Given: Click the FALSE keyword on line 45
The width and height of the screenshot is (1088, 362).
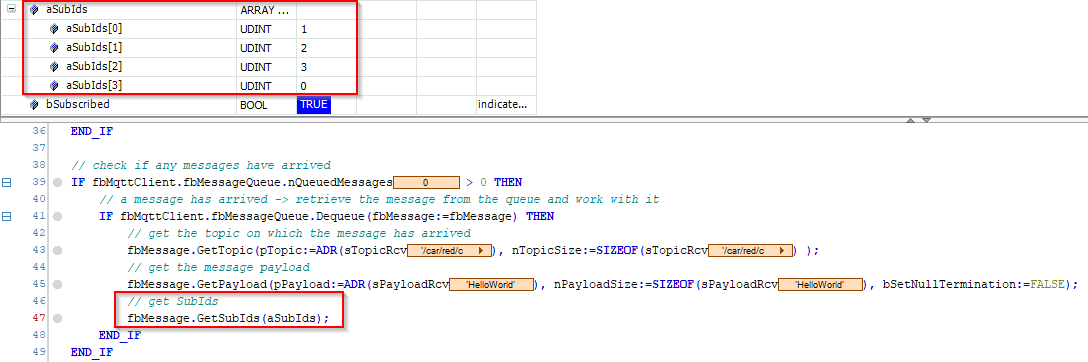Looking at the screenshot, I should (1048, 284).
